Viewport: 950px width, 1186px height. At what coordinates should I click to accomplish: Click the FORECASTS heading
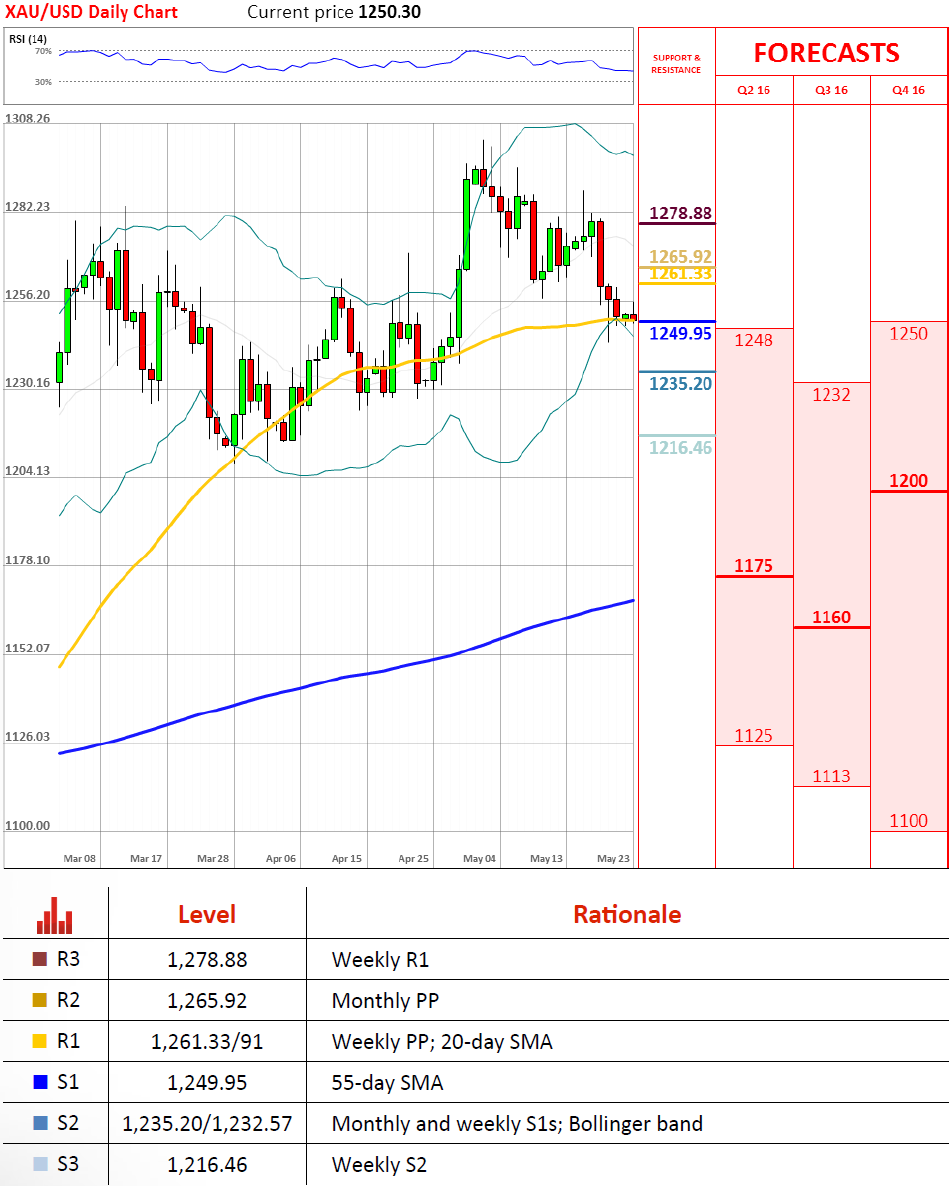coord(827,53)
